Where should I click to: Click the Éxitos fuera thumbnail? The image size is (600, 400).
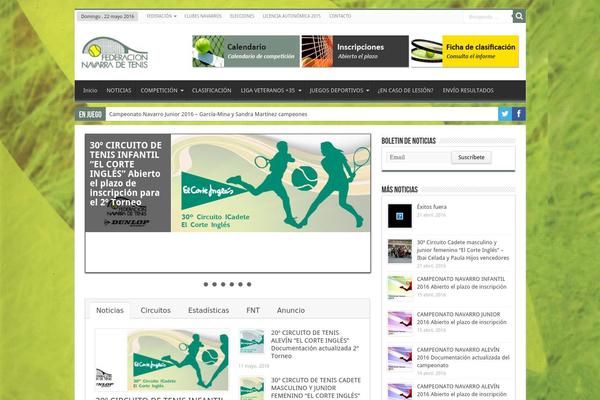(399, 216)
